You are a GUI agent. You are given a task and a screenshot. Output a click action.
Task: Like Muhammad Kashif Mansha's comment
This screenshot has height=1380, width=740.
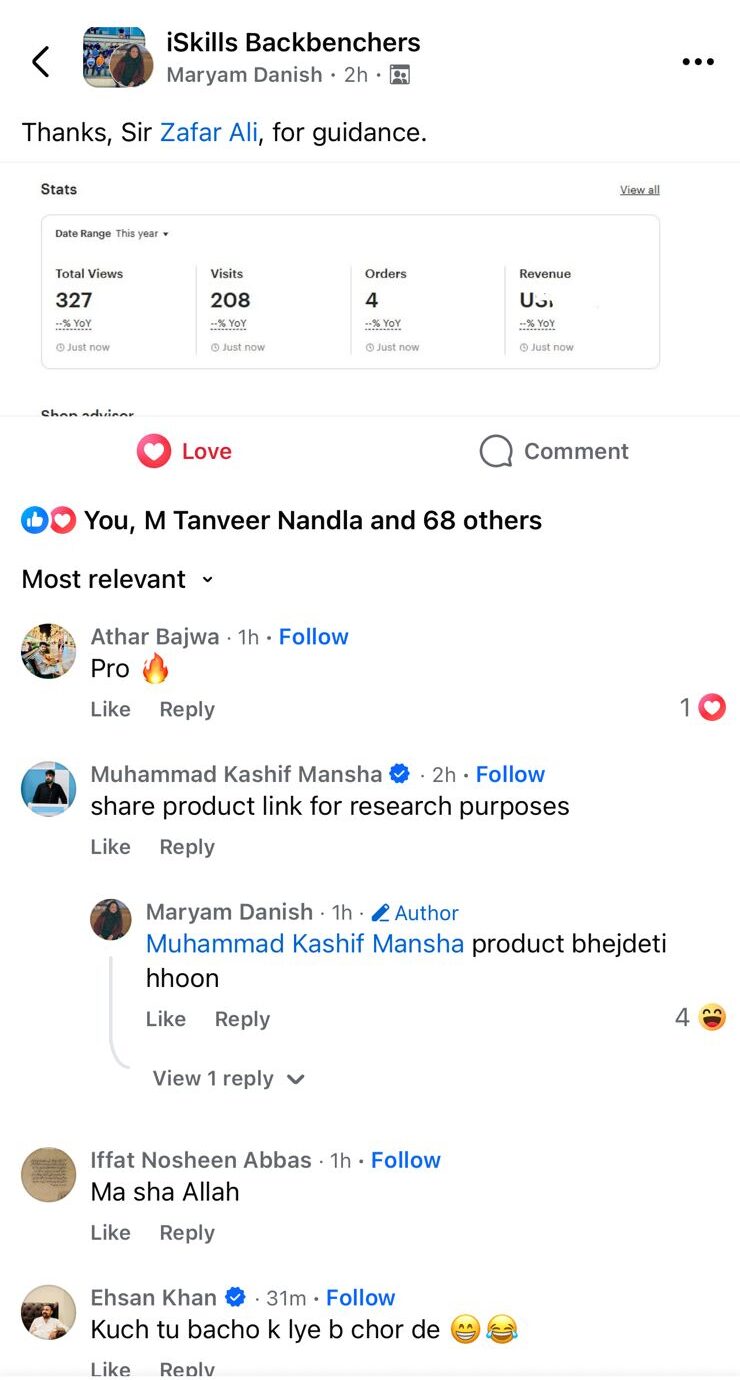point(110,847)
